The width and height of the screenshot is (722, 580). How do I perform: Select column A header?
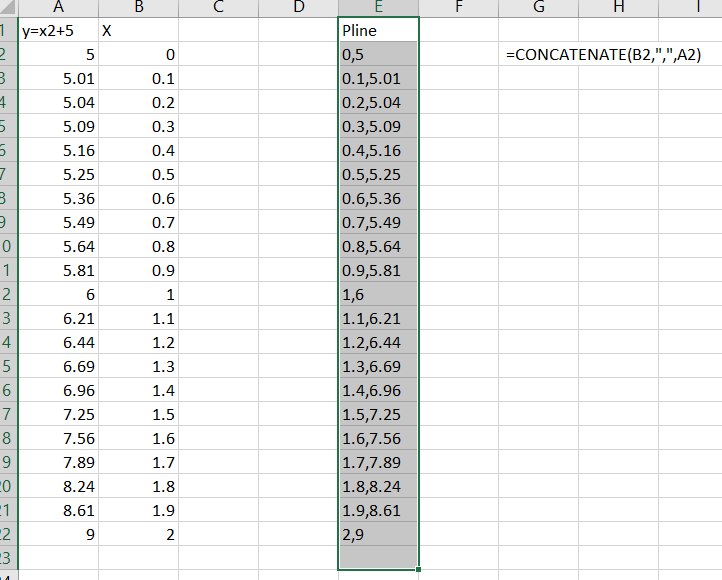(58, 7)
